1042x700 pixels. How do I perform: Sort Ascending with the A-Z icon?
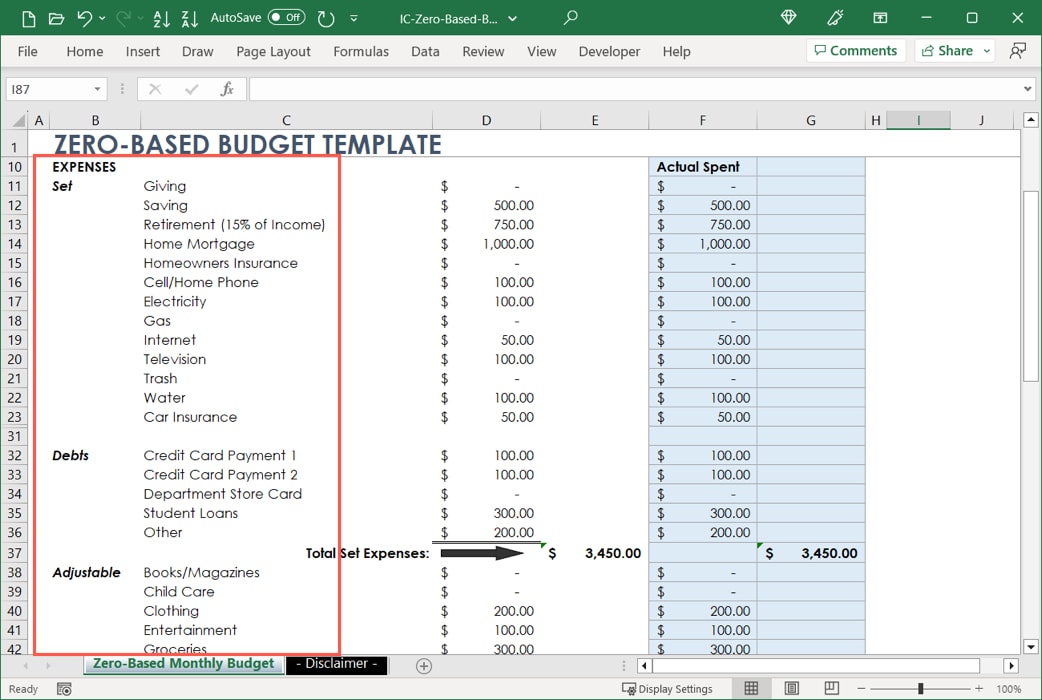click(x=164, y=18)
